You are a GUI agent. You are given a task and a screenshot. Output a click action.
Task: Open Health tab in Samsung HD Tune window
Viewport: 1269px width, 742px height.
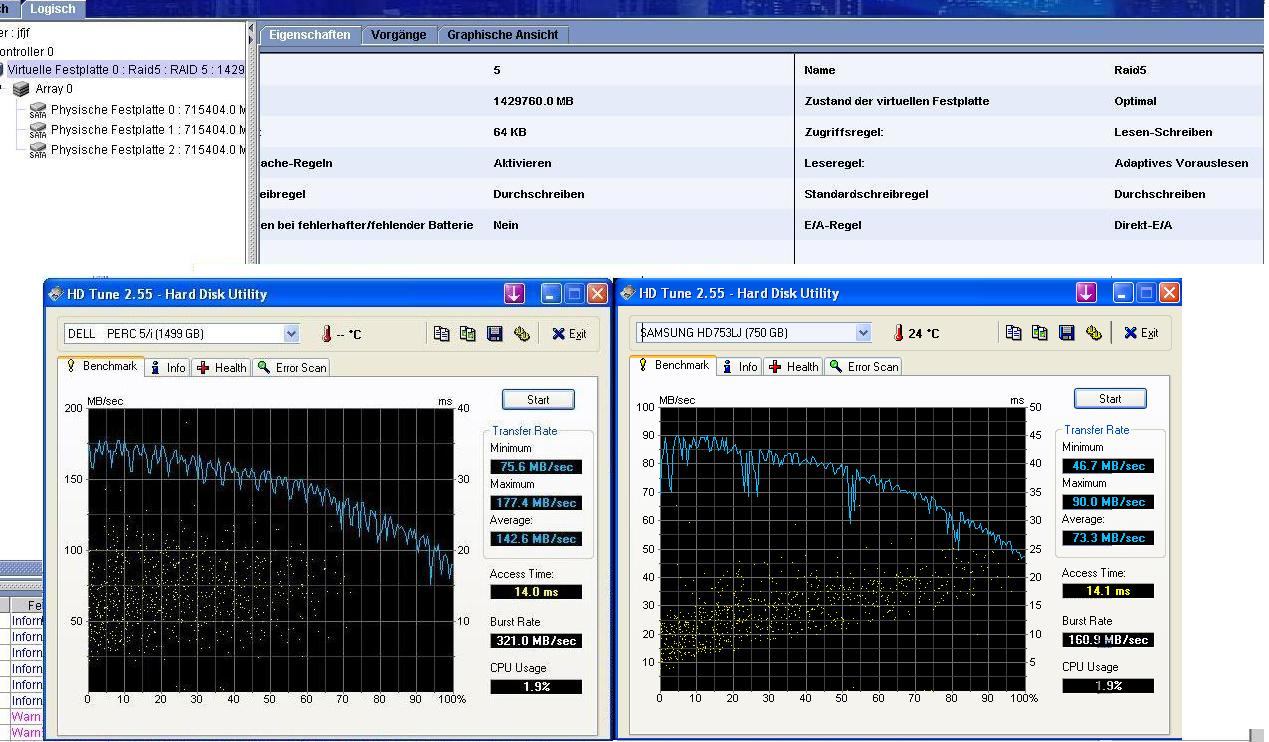click(793, 367)
